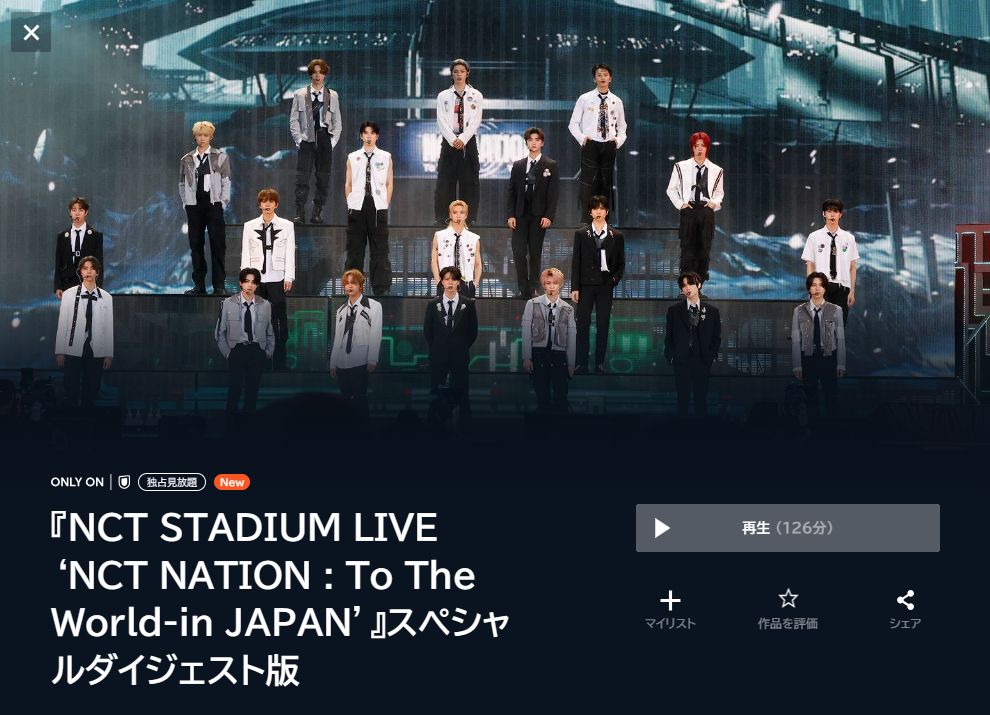The width and height of the screenshot is (990, 715).
Task: Select the マイリスト label
Action: (670, 623)
